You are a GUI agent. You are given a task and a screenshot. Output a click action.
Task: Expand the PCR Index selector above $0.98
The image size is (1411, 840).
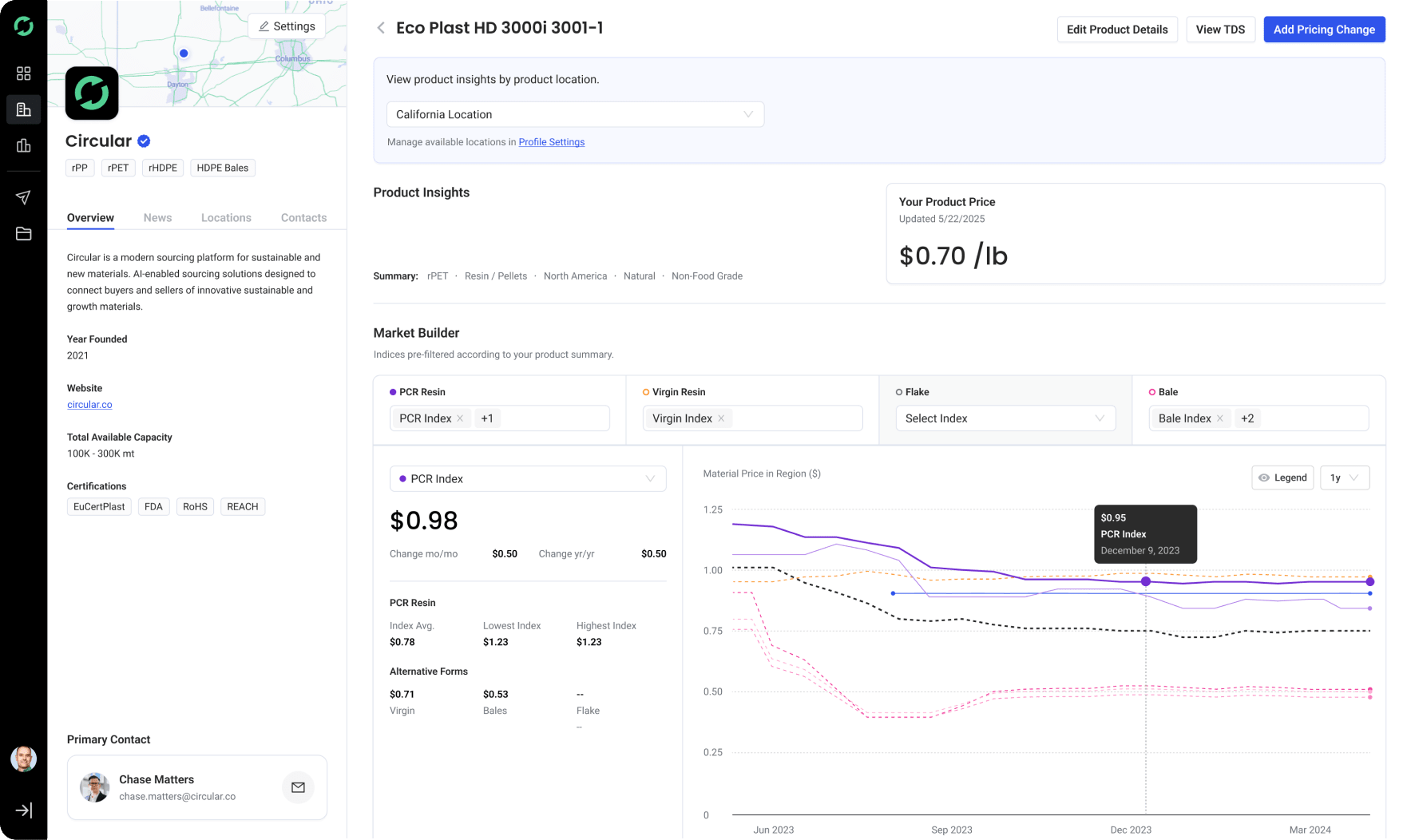coord(528,478)
